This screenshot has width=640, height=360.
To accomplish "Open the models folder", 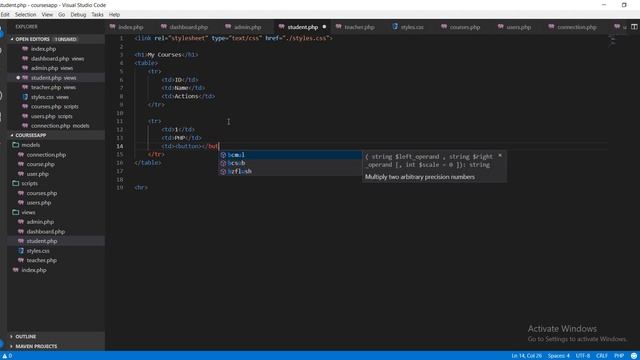I will pyautogui.click(x=31, y=145).
